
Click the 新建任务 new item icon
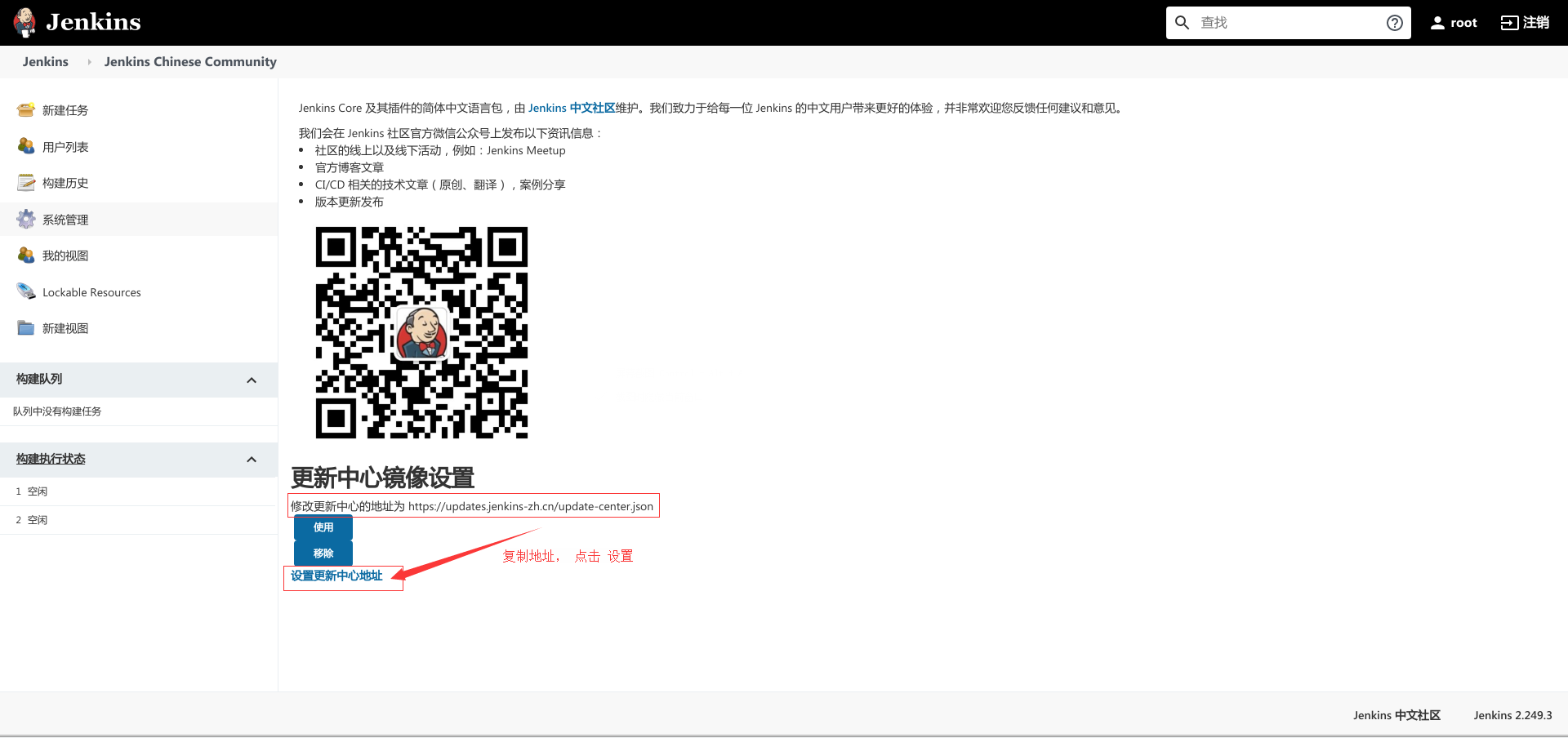(26, 110)
